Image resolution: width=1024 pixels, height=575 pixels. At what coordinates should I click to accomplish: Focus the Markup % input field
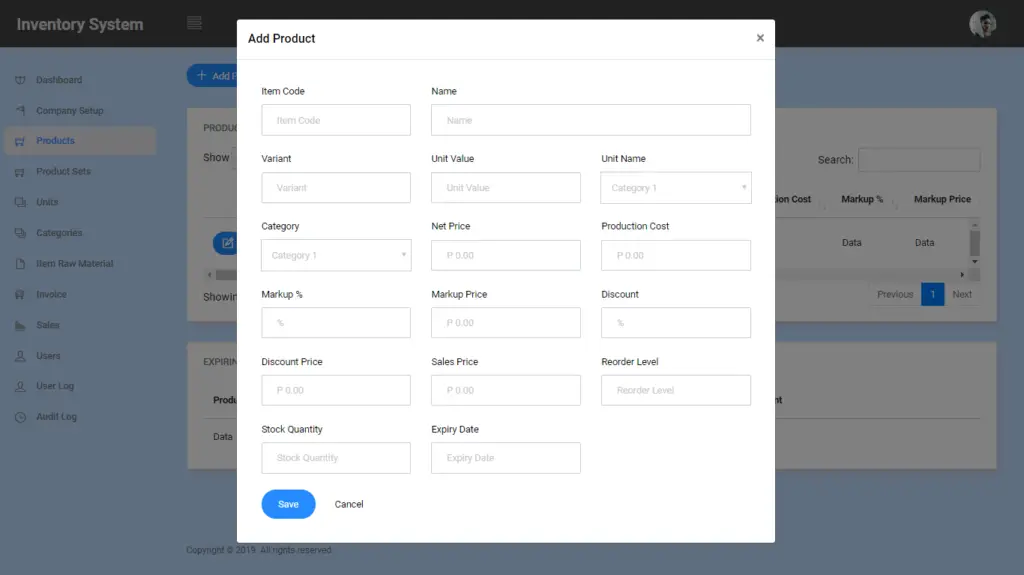coord(336,323)
